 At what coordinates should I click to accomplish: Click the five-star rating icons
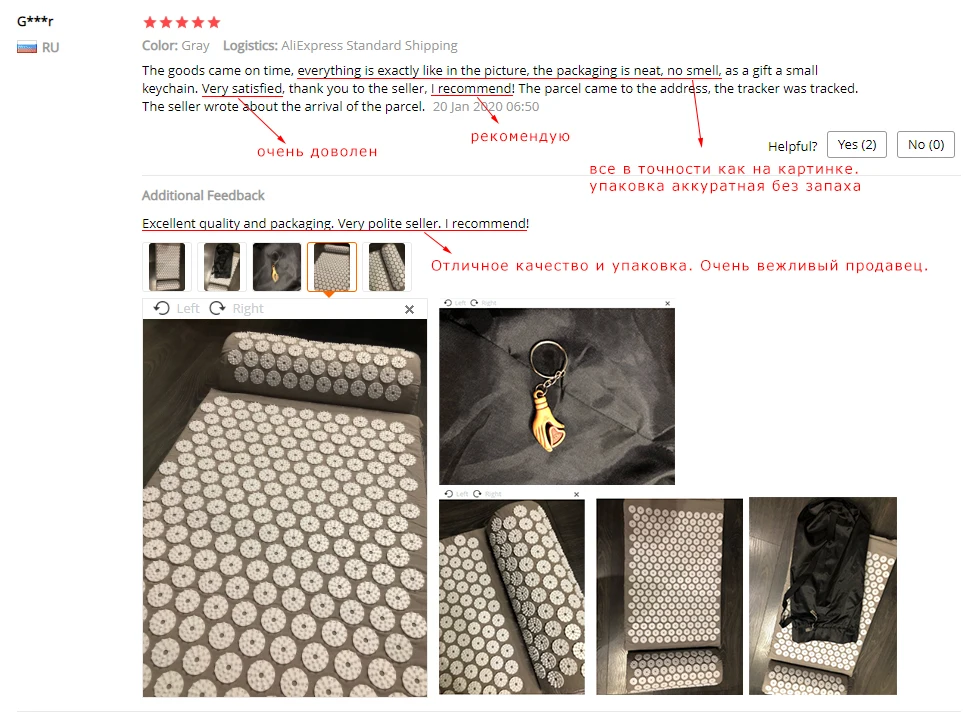point(182,23)
